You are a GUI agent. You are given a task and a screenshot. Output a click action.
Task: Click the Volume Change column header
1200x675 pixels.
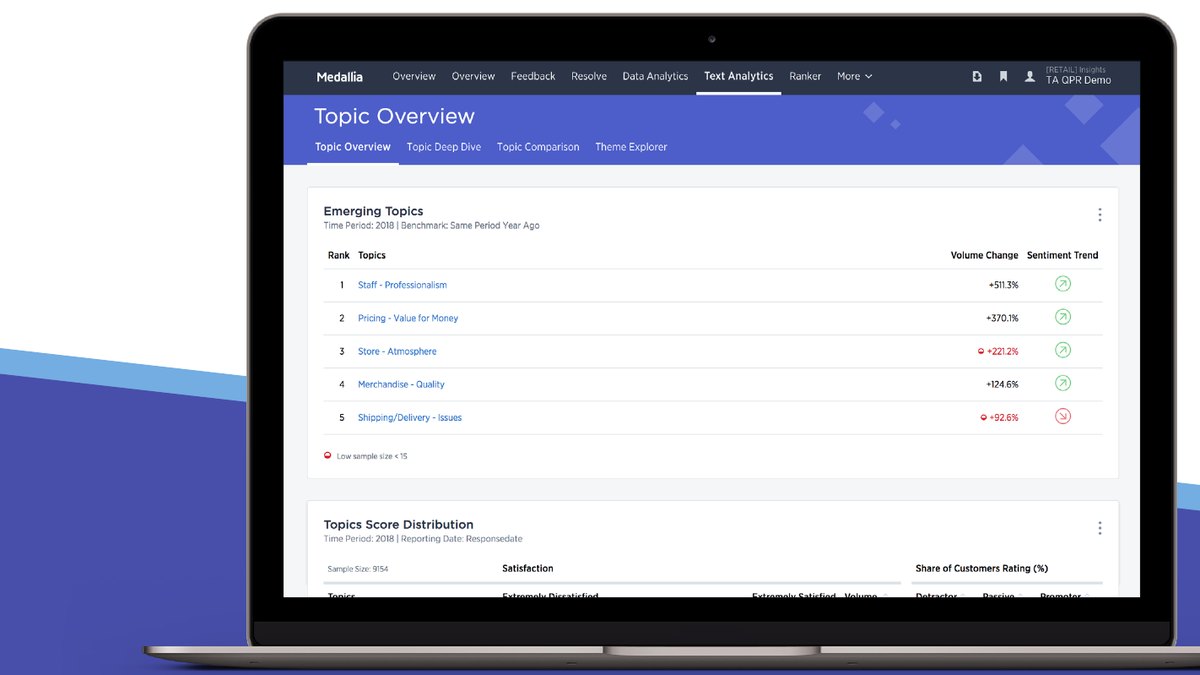984,255
